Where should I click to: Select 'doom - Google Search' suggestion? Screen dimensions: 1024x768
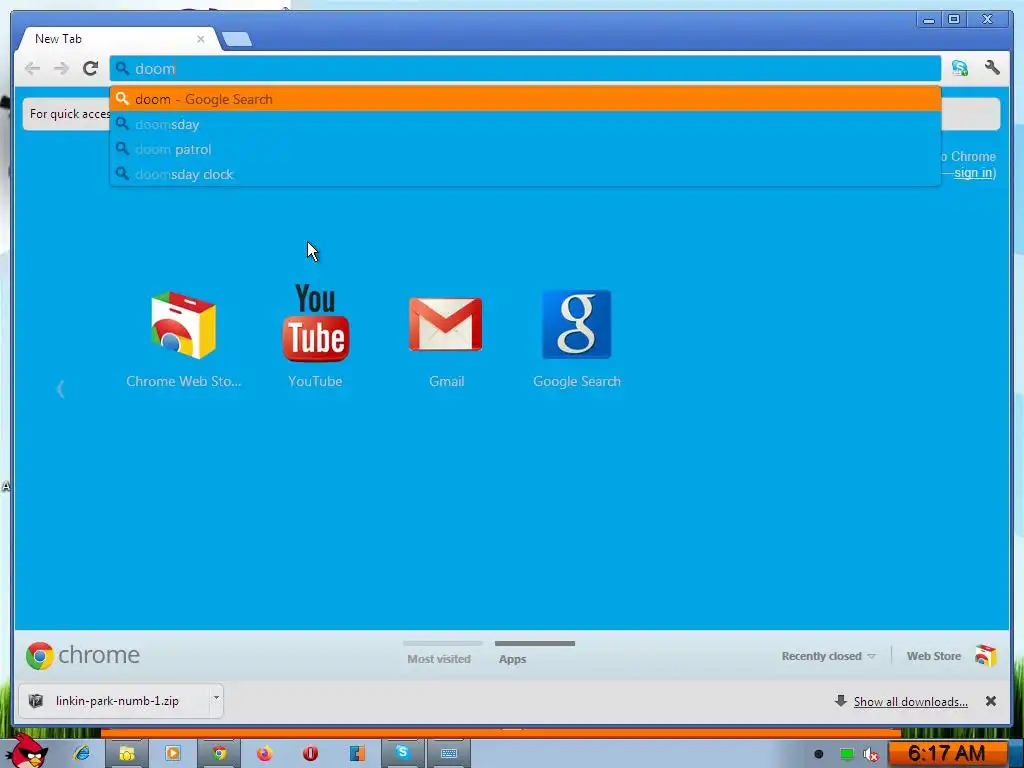[525, 99]
